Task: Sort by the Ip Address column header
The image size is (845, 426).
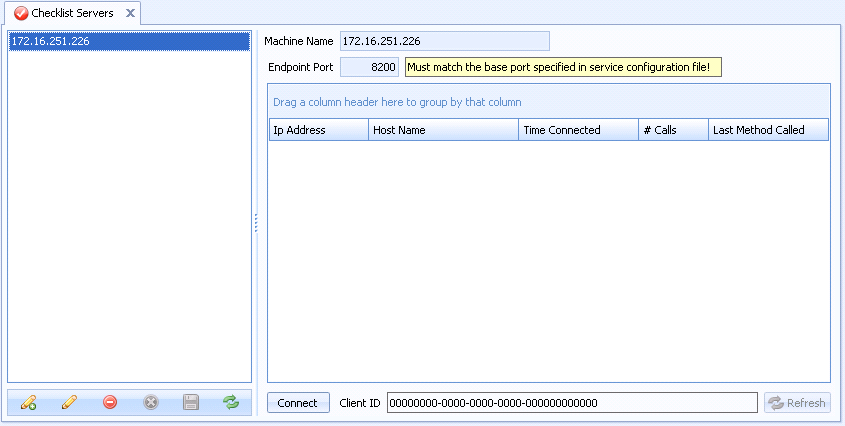Action: click(318, 130)
